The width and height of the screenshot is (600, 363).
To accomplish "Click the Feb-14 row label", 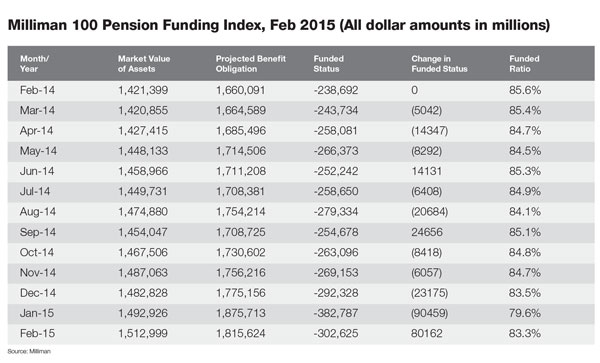I will pyautogui.click(x=37, y=90).
